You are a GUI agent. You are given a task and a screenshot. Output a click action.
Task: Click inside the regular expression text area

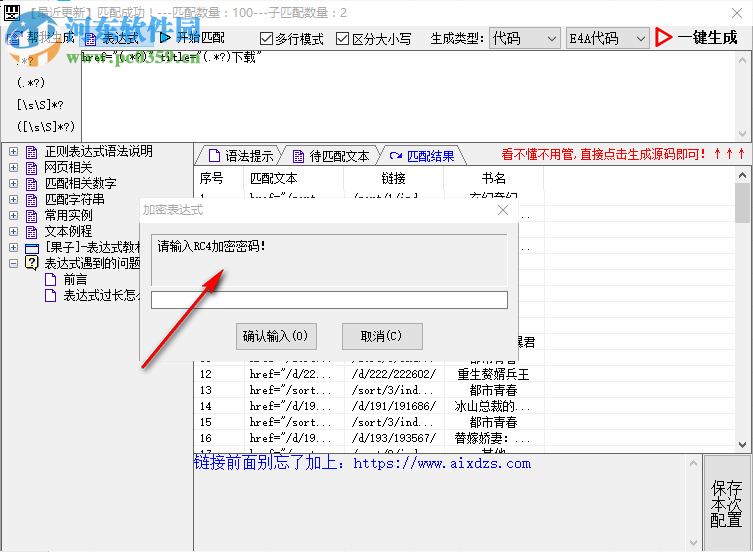tap(408, 96)
